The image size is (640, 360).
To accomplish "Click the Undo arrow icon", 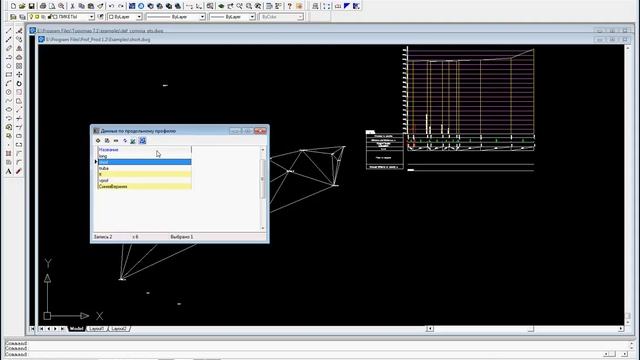I will click(x=111, y=6).
